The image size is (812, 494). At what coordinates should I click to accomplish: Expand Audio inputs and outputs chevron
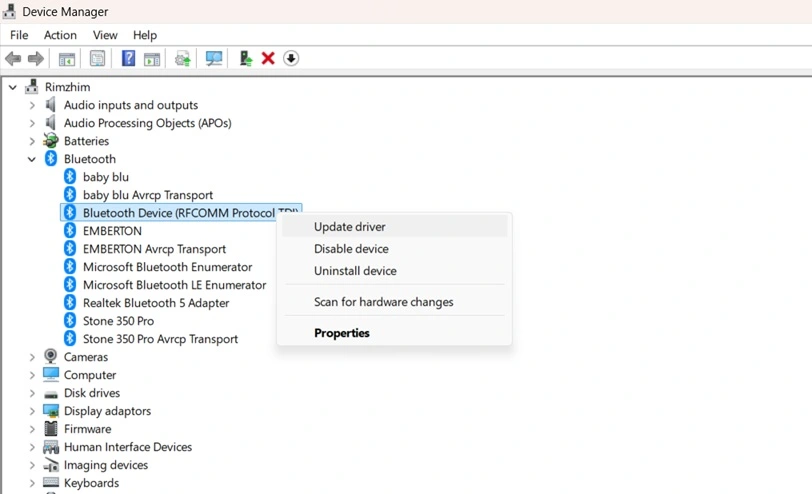point(32,105)
